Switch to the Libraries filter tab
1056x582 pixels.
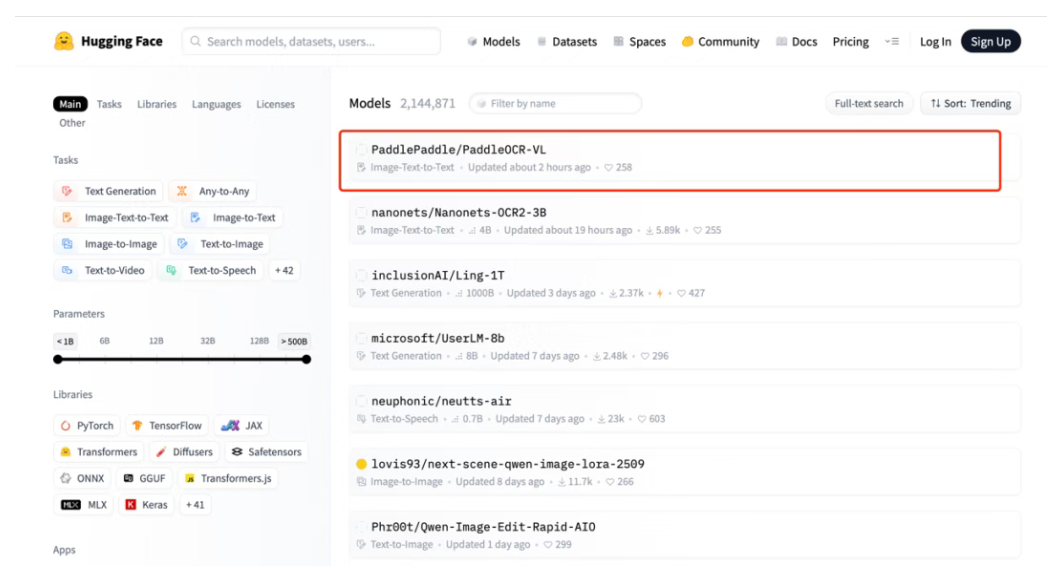156,104
